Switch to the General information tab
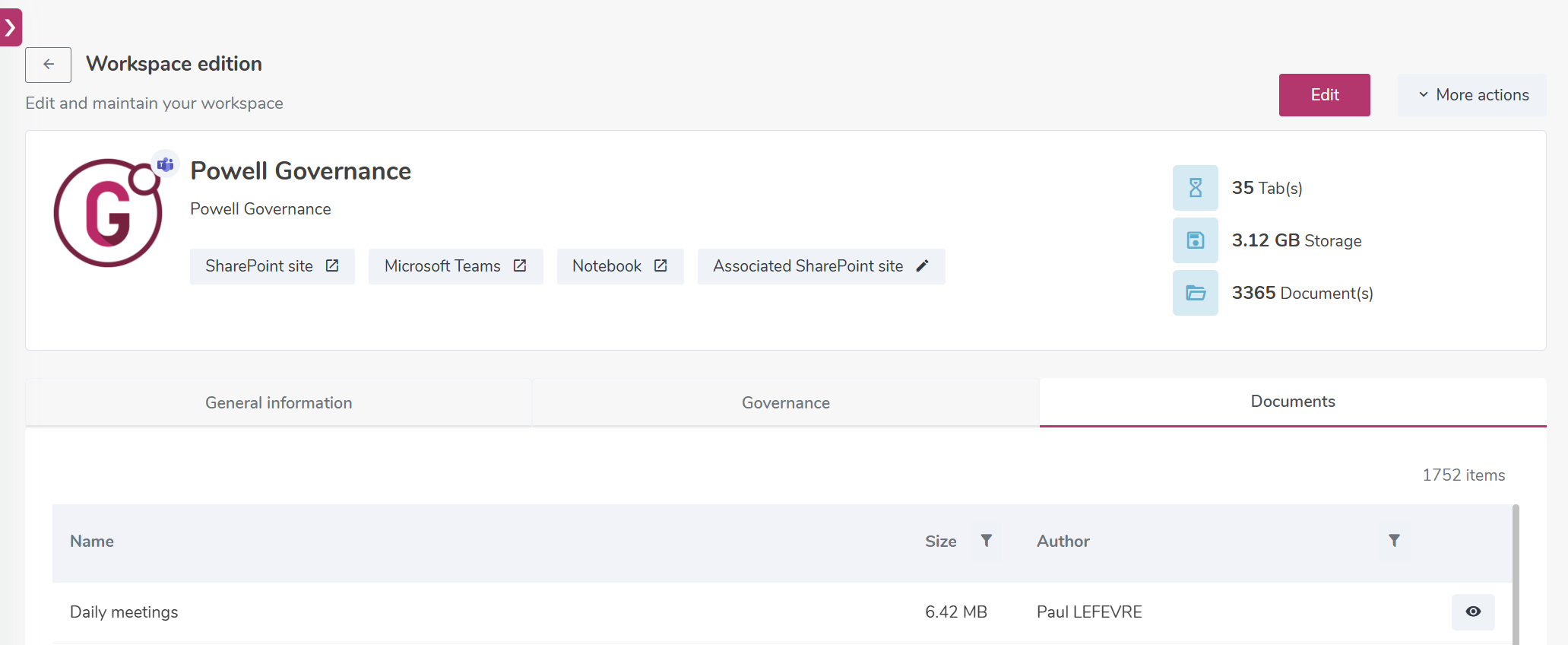 coord(279,402)
